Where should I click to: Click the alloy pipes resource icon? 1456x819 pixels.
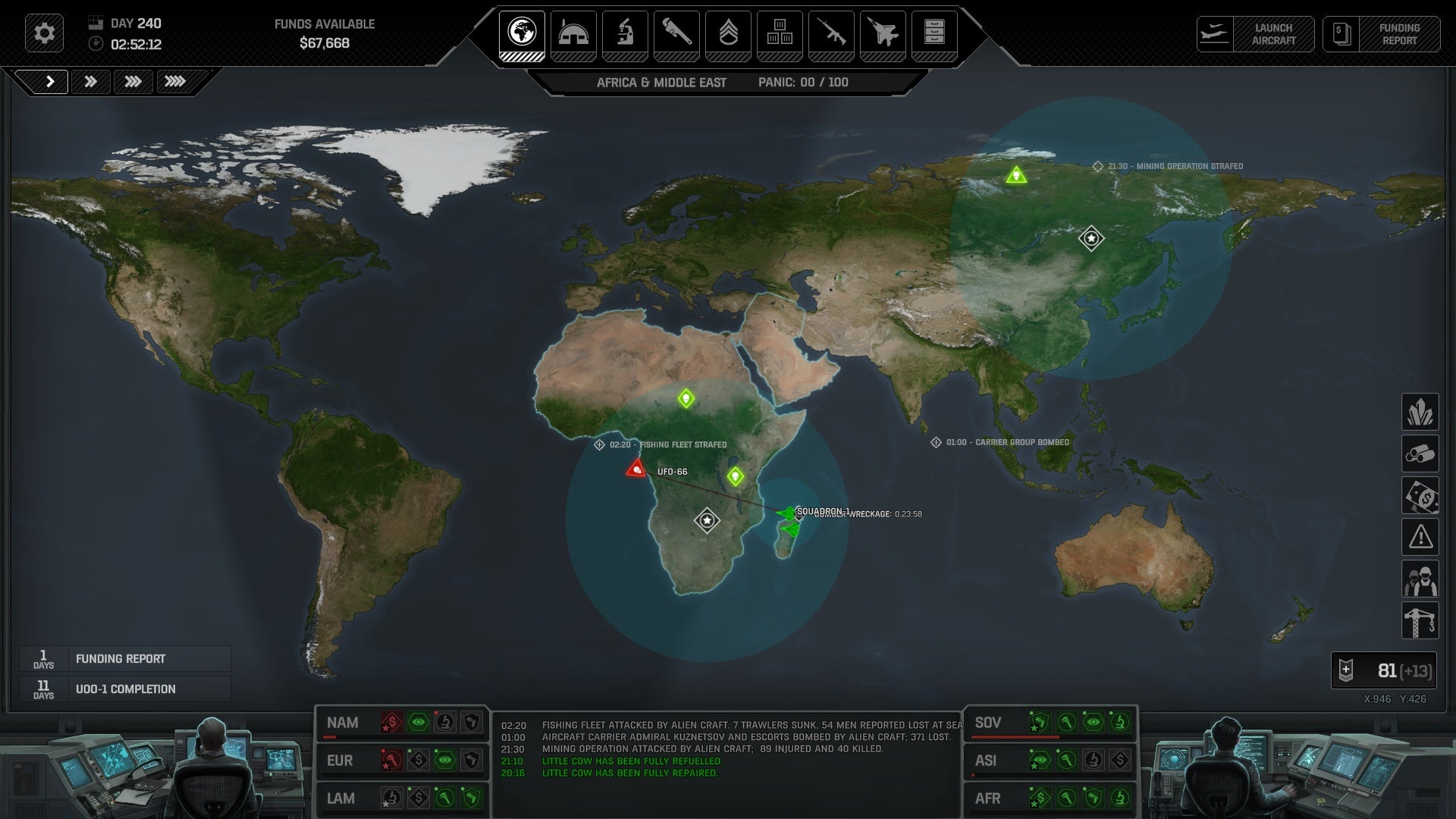pos(1420,453)
